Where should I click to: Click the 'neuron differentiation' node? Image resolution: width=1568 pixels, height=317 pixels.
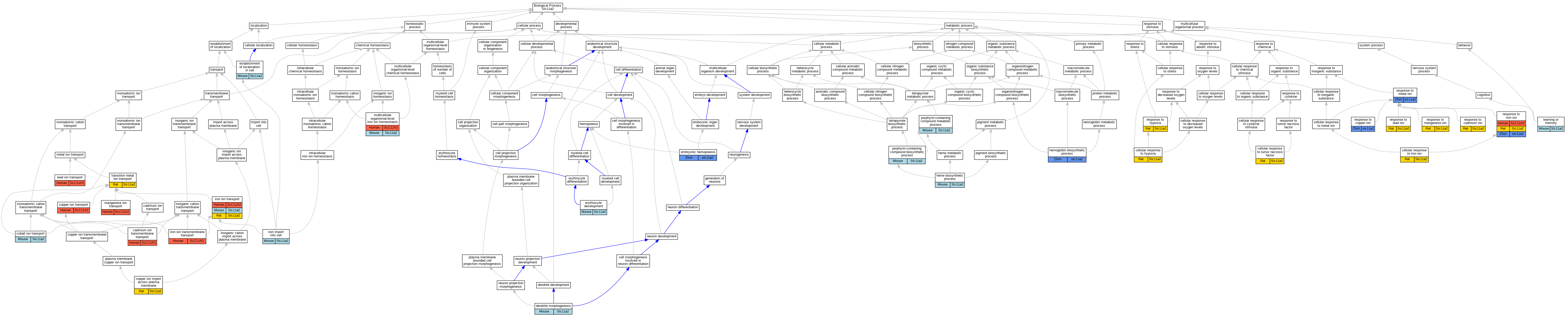(683, 207)
